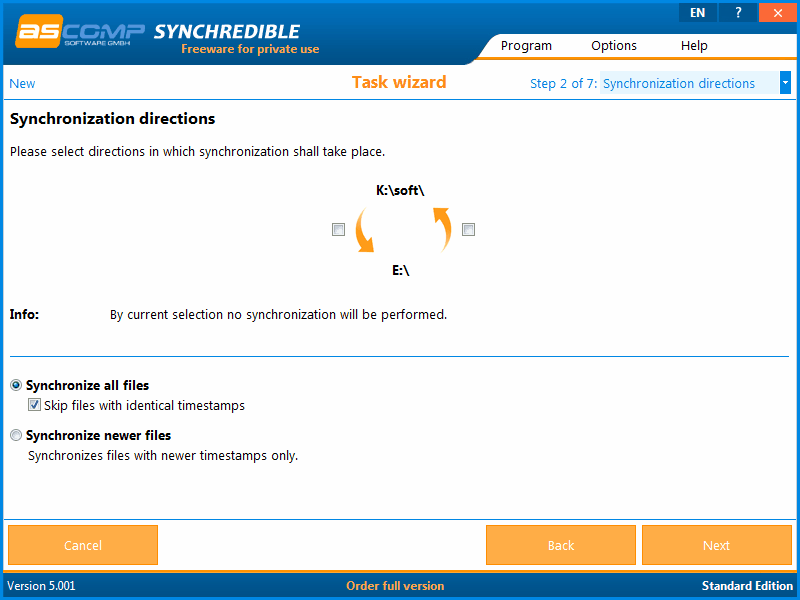
Task: Click the orange upward sync arrow icon
Action: pos(442,230)
